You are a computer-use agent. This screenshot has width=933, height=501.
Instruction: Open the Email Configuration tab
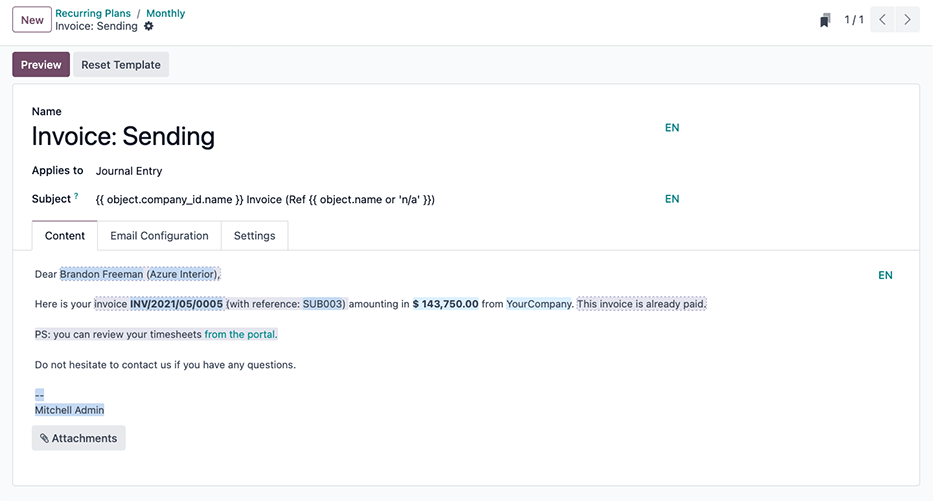[159, 236]
